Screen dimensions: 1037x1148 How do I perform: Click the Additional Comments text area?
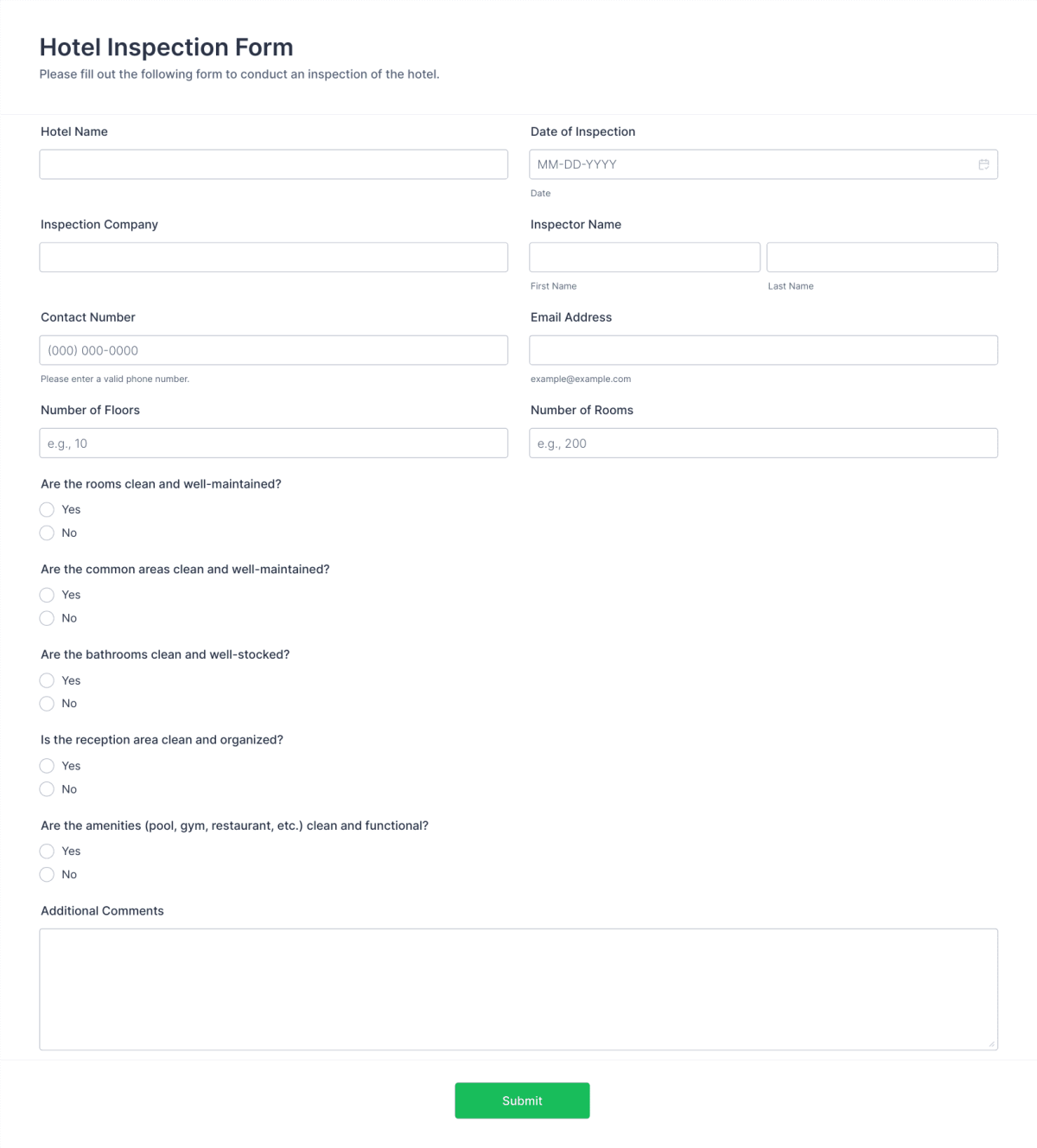pyautogui.click(x=518, y=989)
